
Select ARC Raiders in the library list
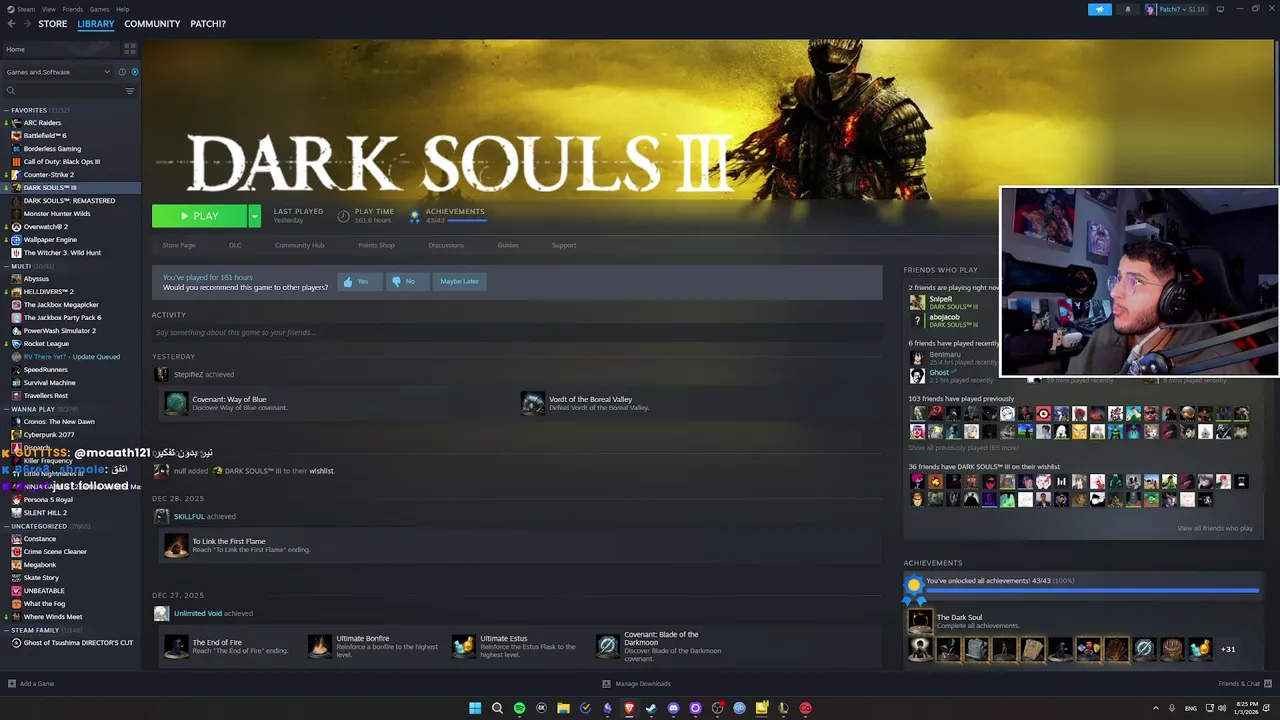pos(42,123)
